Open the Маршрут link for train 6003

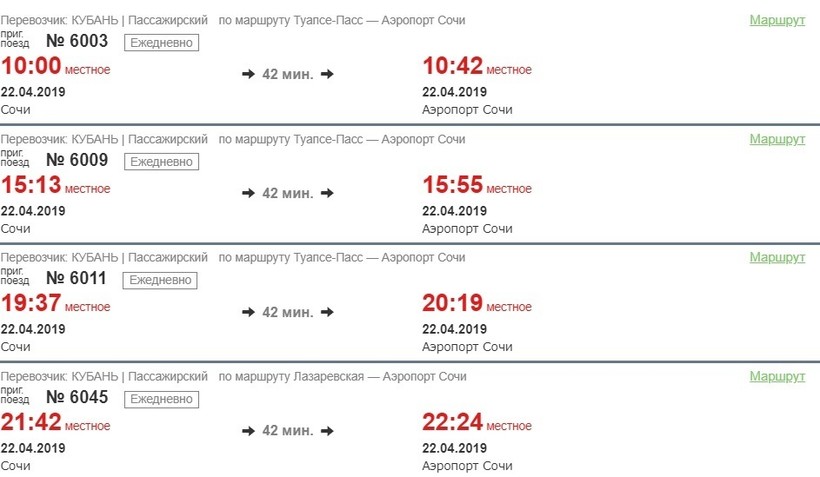tap(777, 20)
